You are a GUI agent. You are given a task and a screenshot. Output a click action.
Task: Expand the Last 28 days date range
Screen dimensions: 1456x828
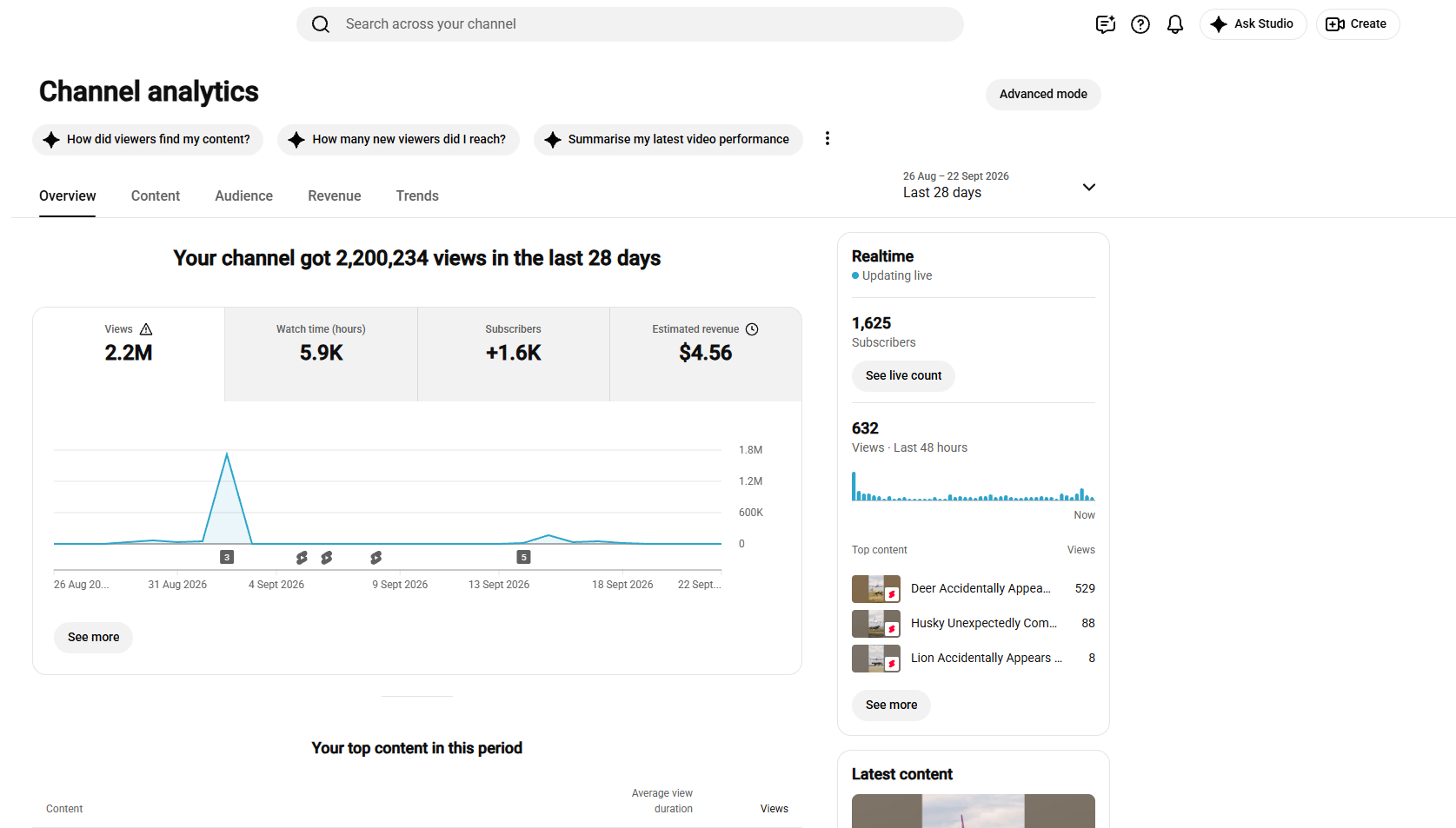point(999,185)
